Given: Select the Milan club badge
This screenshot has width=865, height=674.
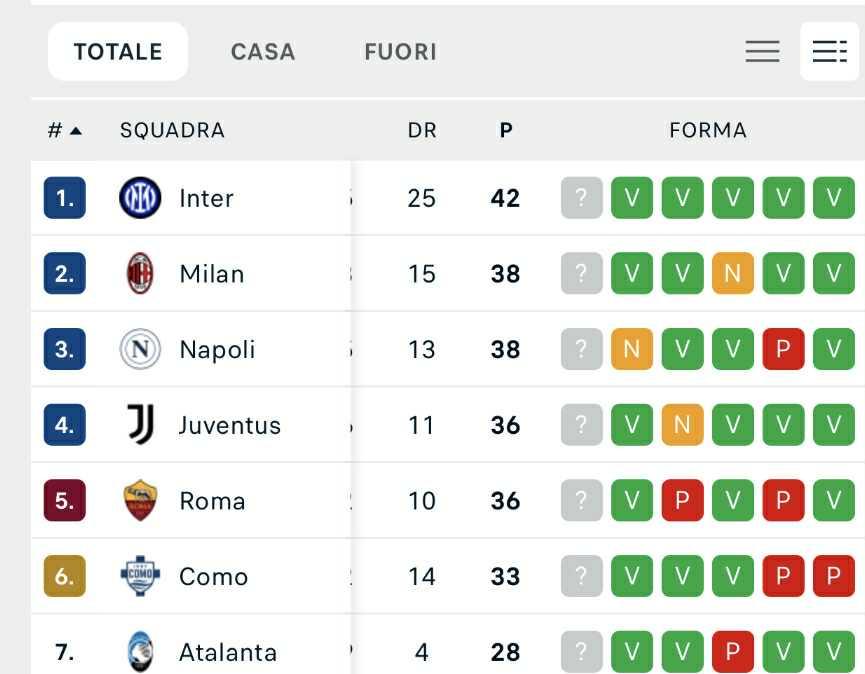Looking at the screenshot, I should click(138, 273).
